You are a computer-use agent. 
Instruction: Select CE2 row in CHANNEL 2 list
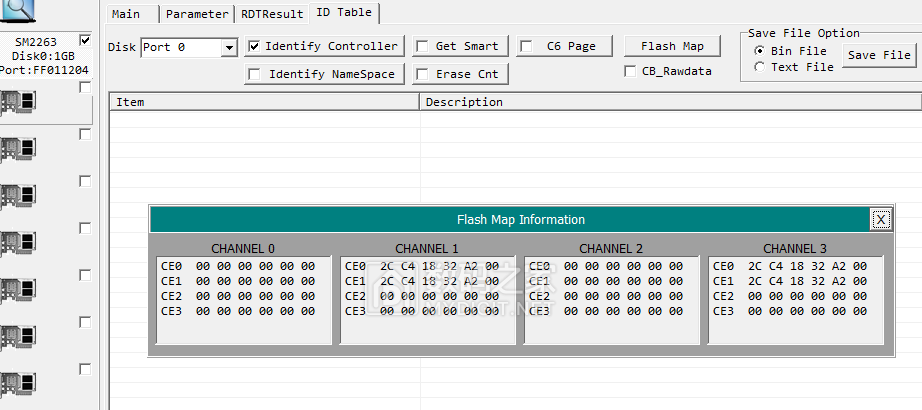[606, 296]
